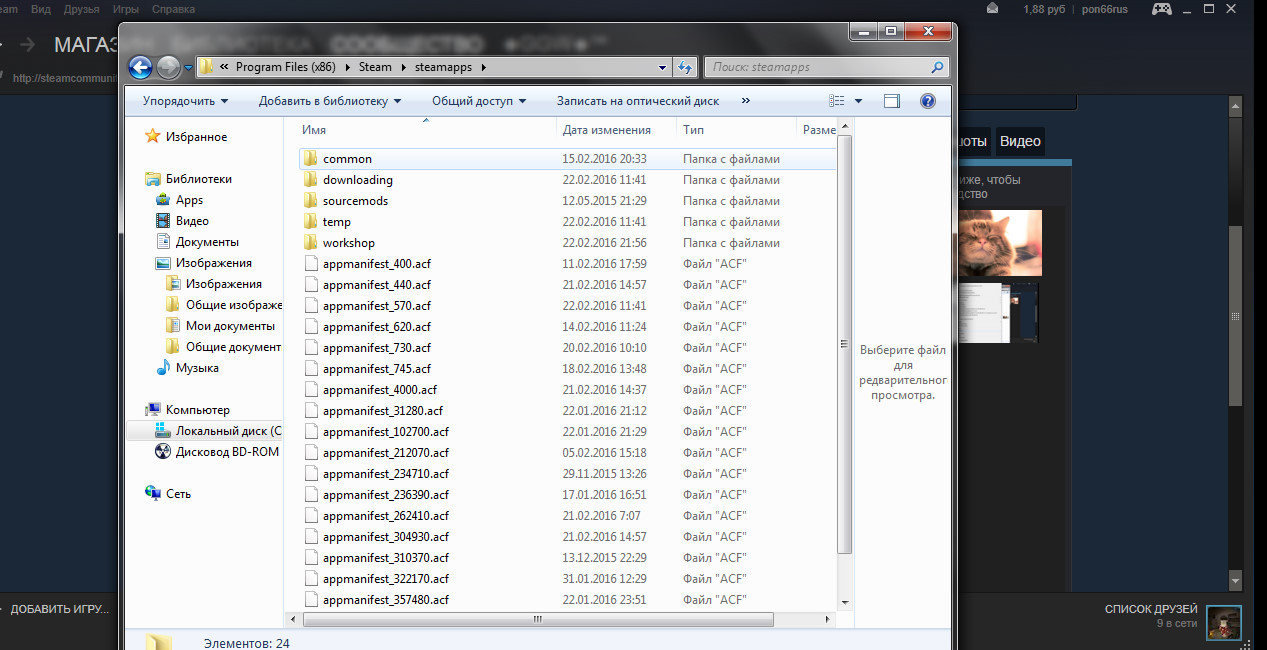Select Компьютер in navigation pane
The height and width of the screenshot is (650, 1267).
tap(197, 410)
